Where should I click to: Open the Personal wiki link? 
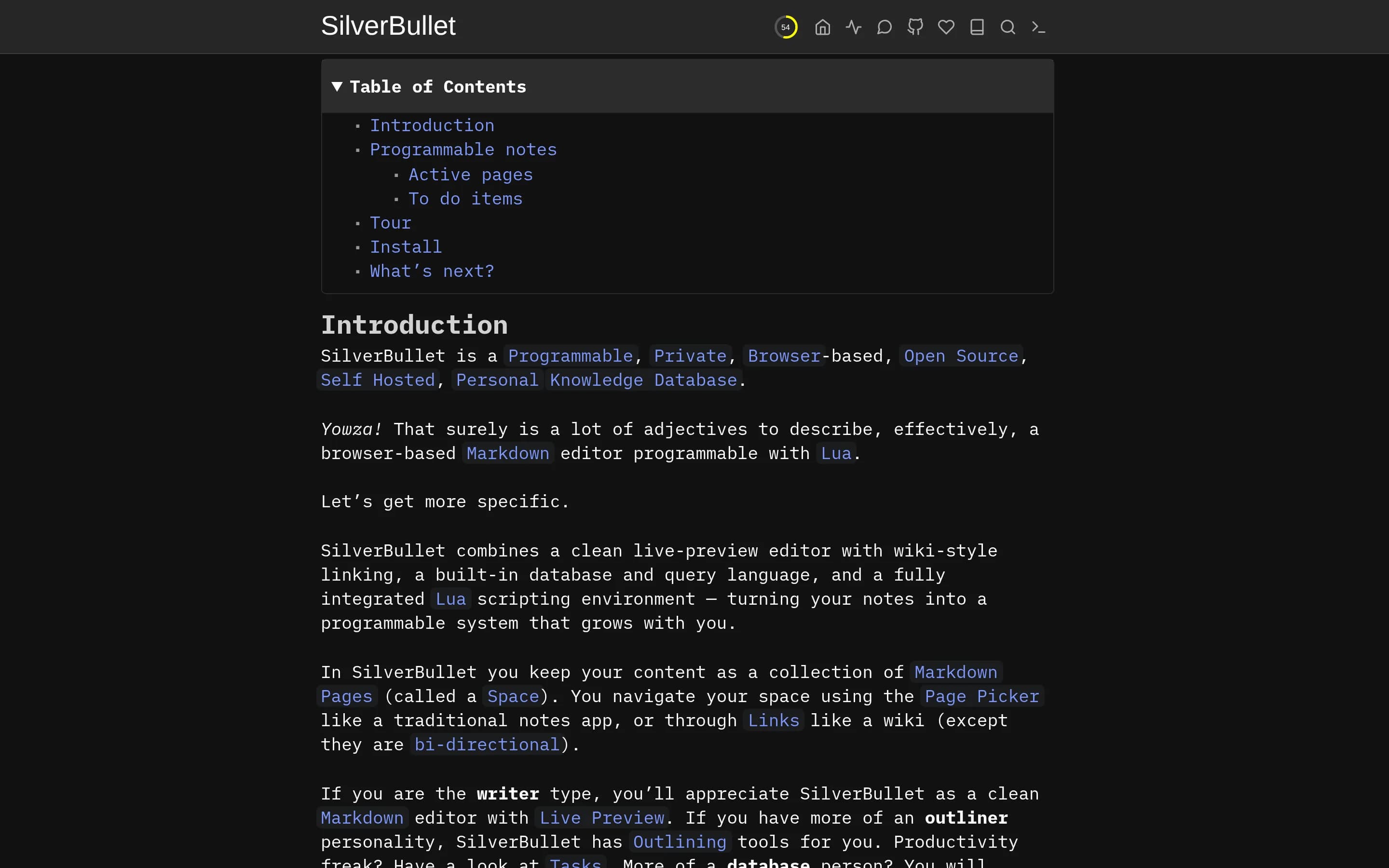(x=497, y=380)
